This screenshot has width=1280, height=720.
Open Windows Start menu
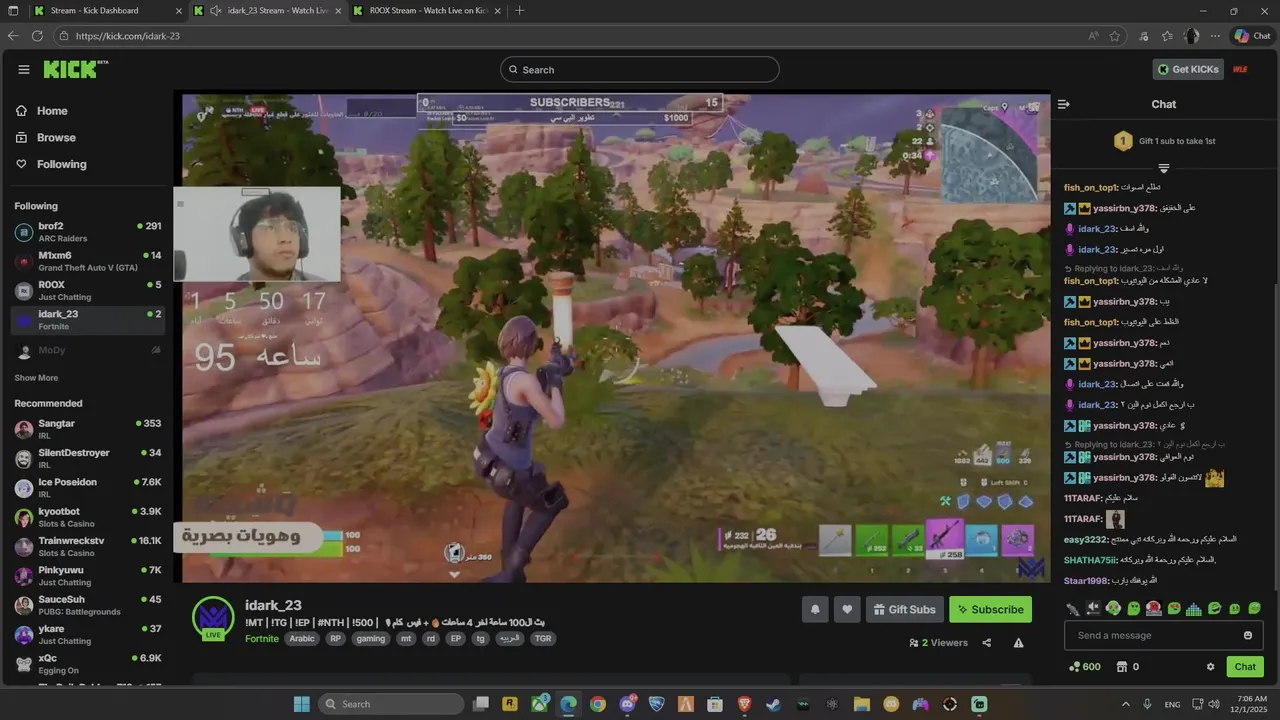click(x=301, y=704)
